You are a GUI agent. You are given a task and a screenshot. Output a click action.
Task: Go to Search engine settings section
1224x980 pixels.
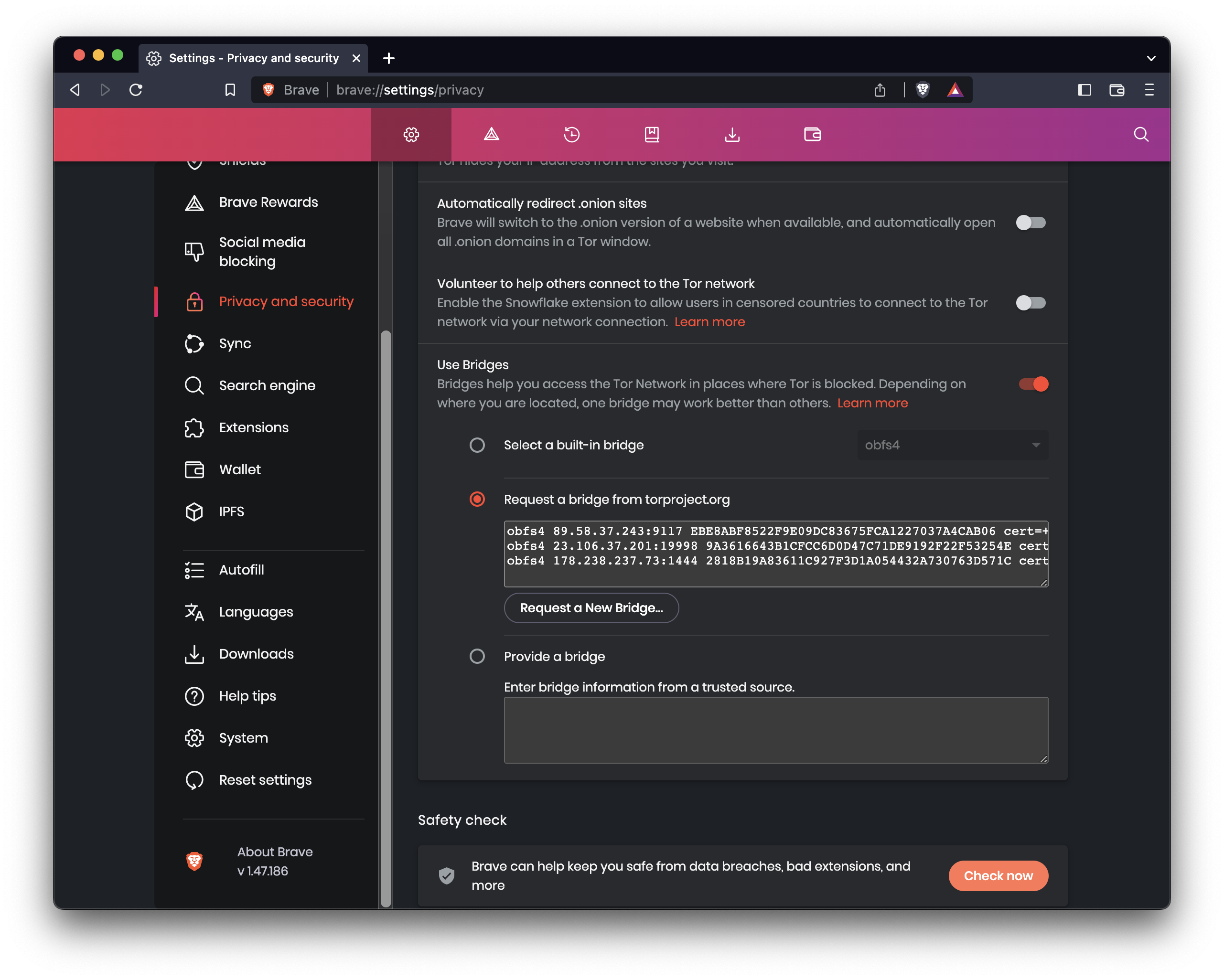point(267,385)
